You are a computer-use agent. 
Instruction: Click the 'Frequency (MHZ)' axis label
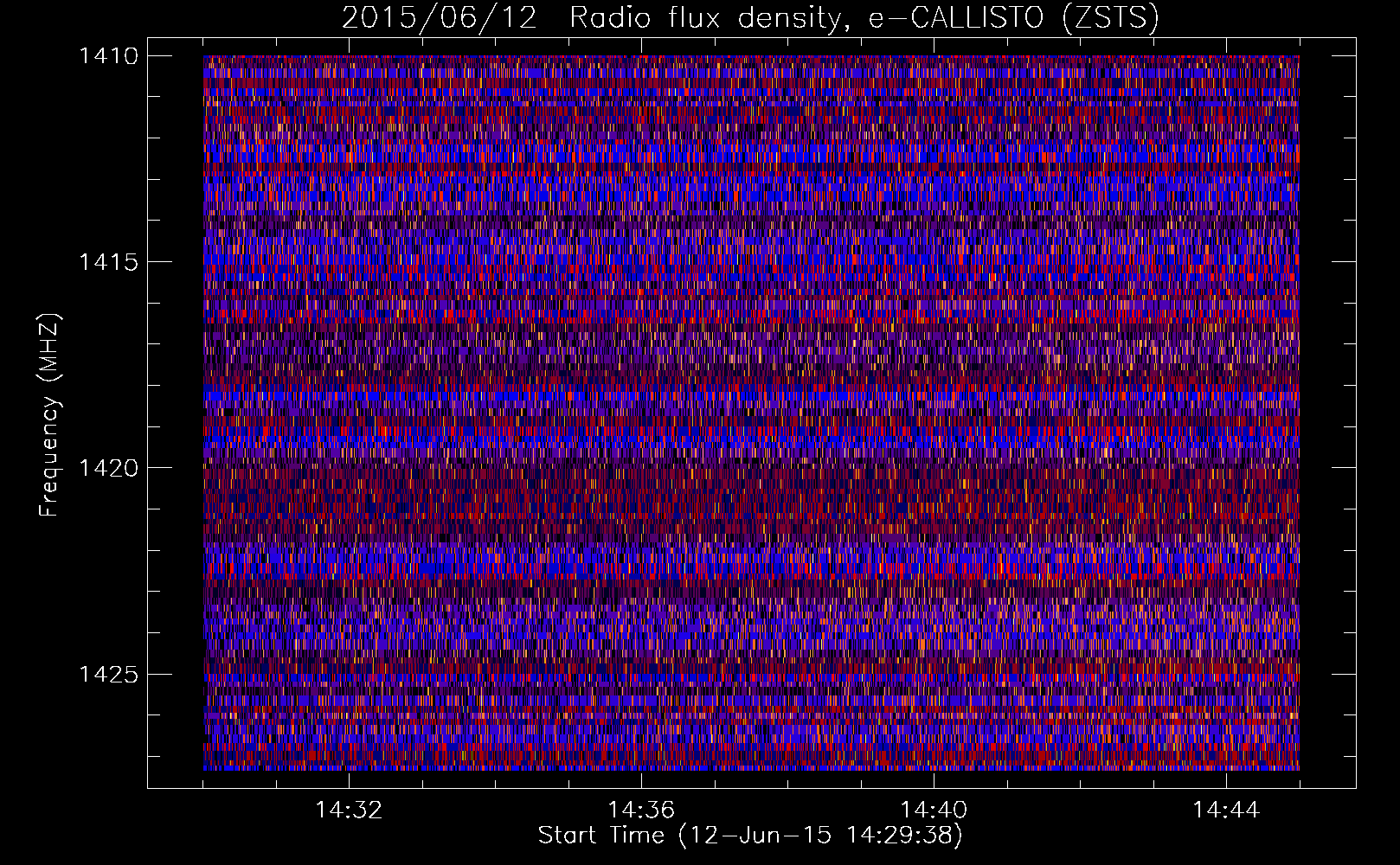click(x=49, y=415)
